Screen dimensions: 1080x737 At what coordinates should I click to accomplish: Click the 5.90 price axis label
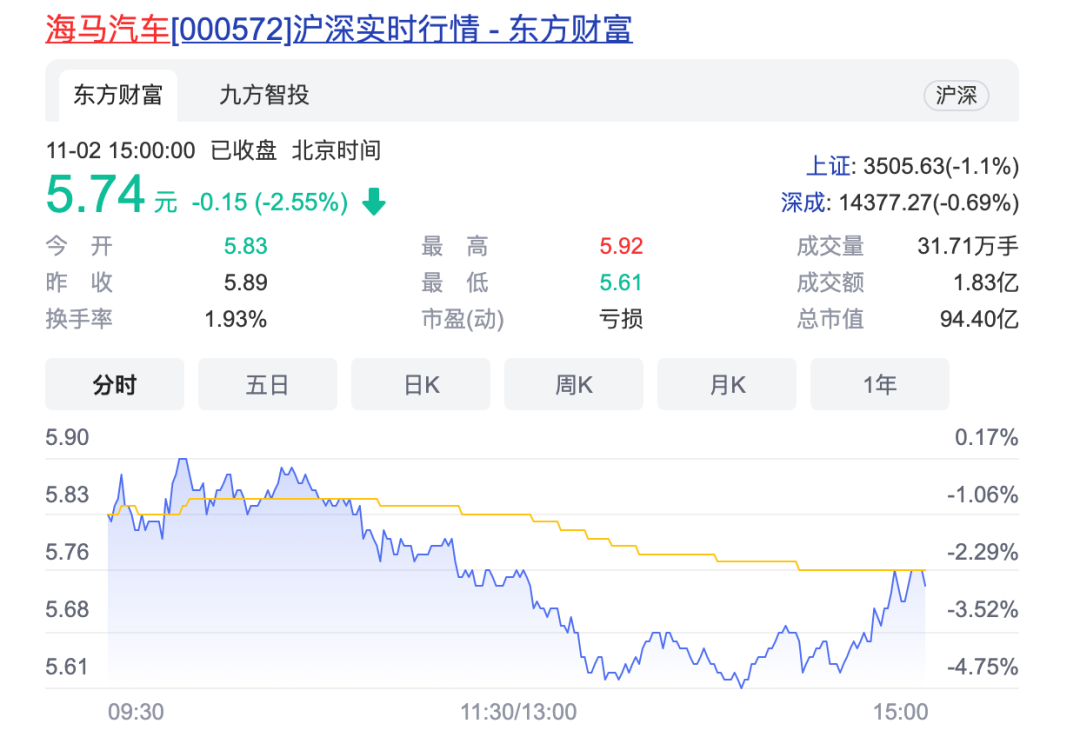click(67, 437)
